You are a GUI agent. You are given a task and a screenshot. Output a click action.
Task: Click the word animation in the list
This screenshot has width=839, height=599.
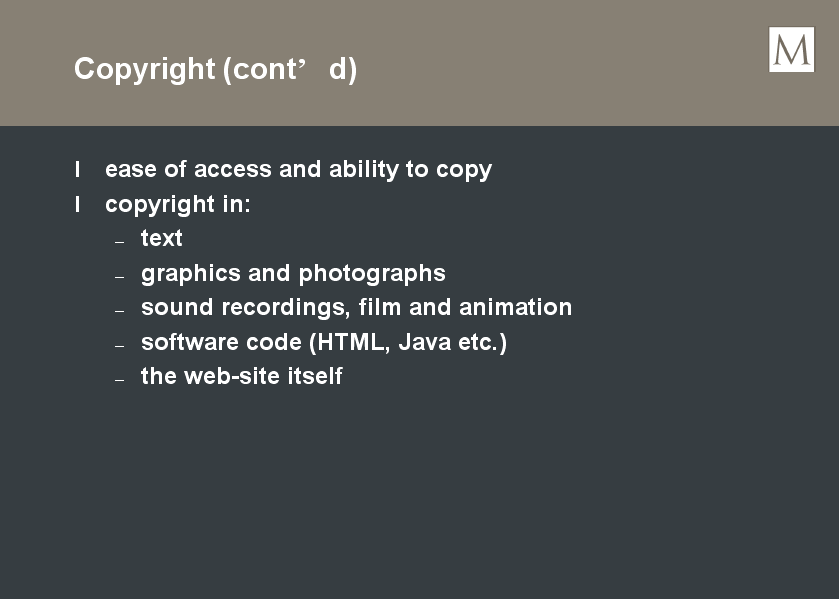point(515,307)
